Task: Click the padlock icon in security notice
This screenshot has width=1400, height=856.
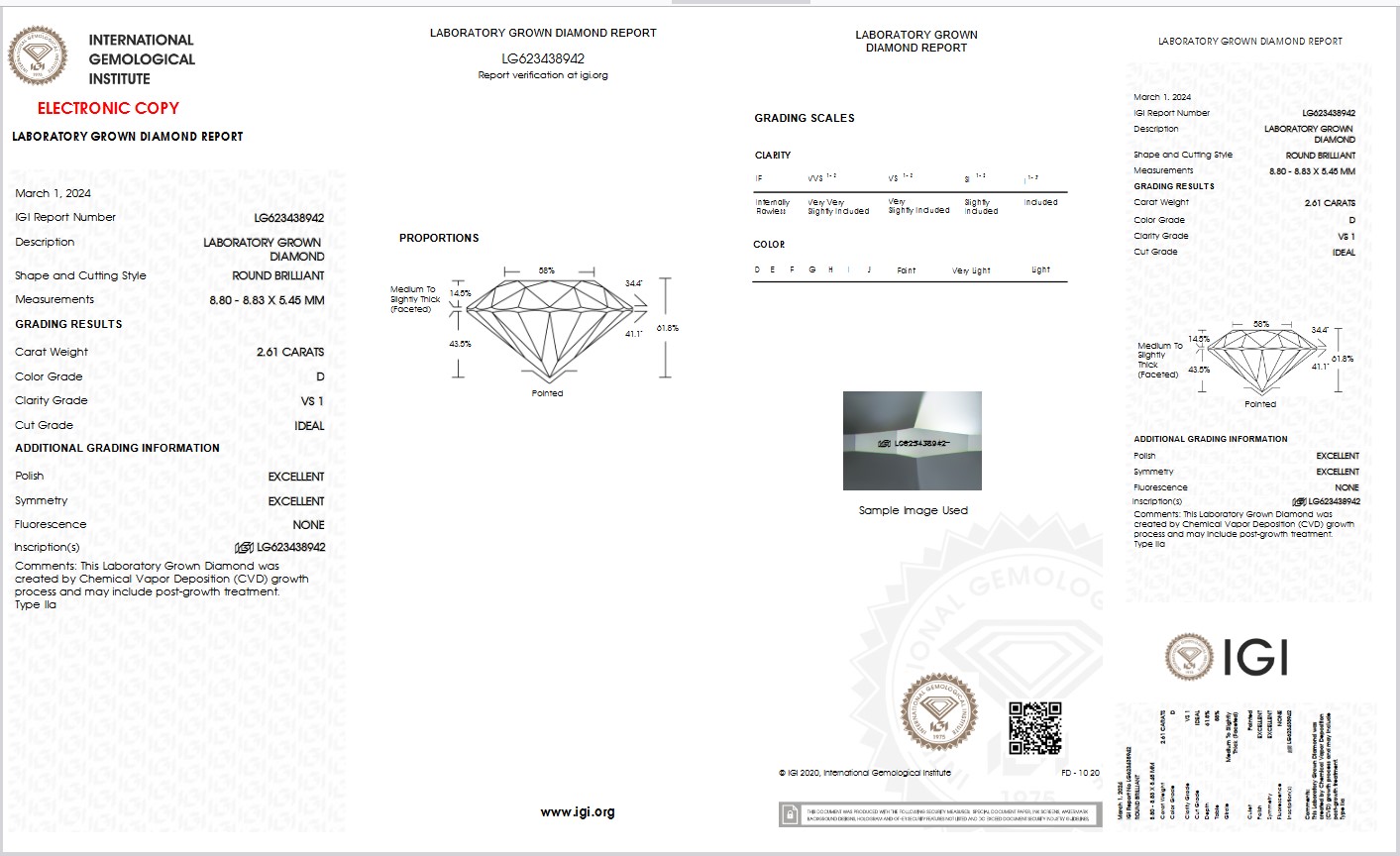Action: pos(790,814)
